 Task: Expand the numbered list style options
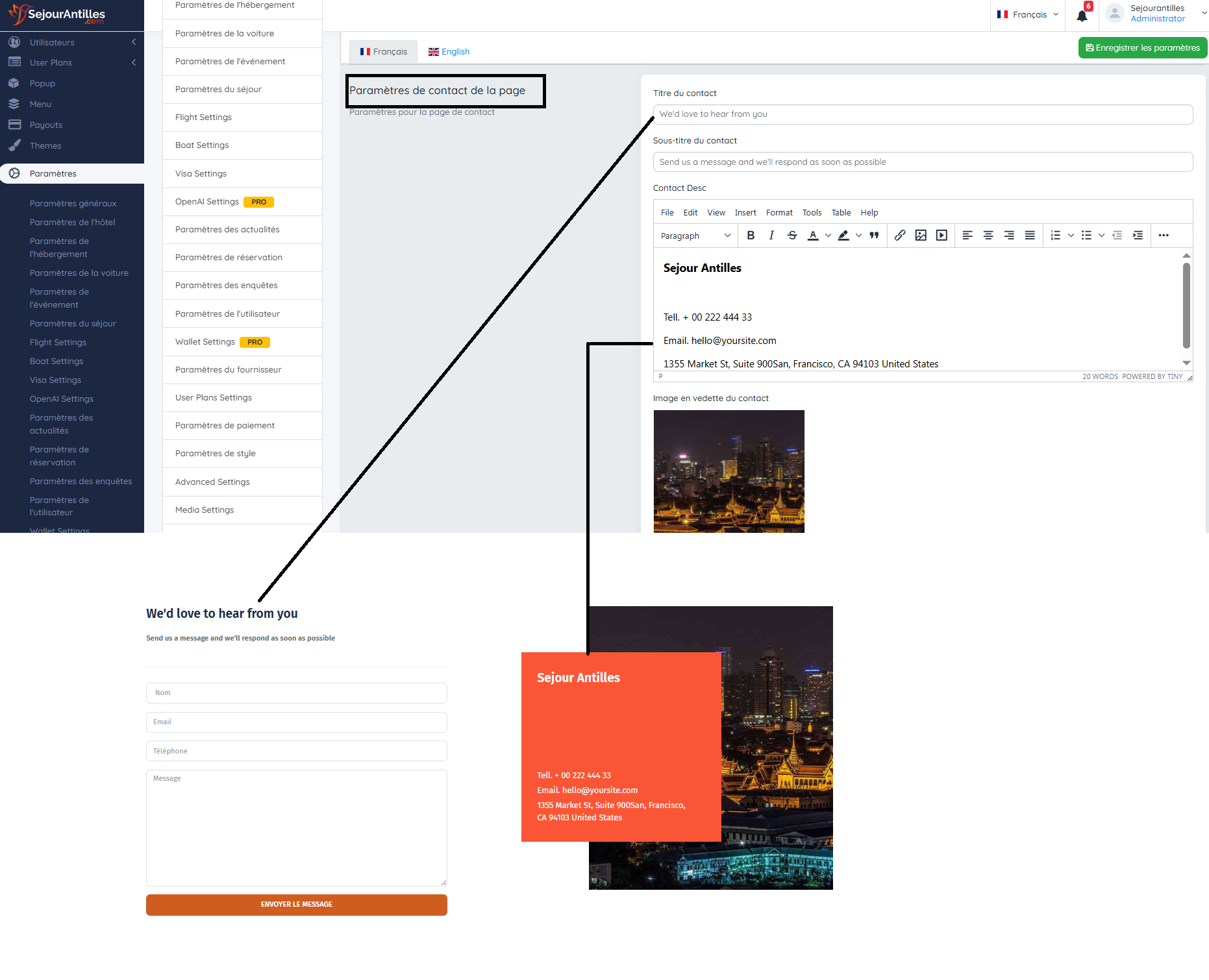[x=1071, y=236]
